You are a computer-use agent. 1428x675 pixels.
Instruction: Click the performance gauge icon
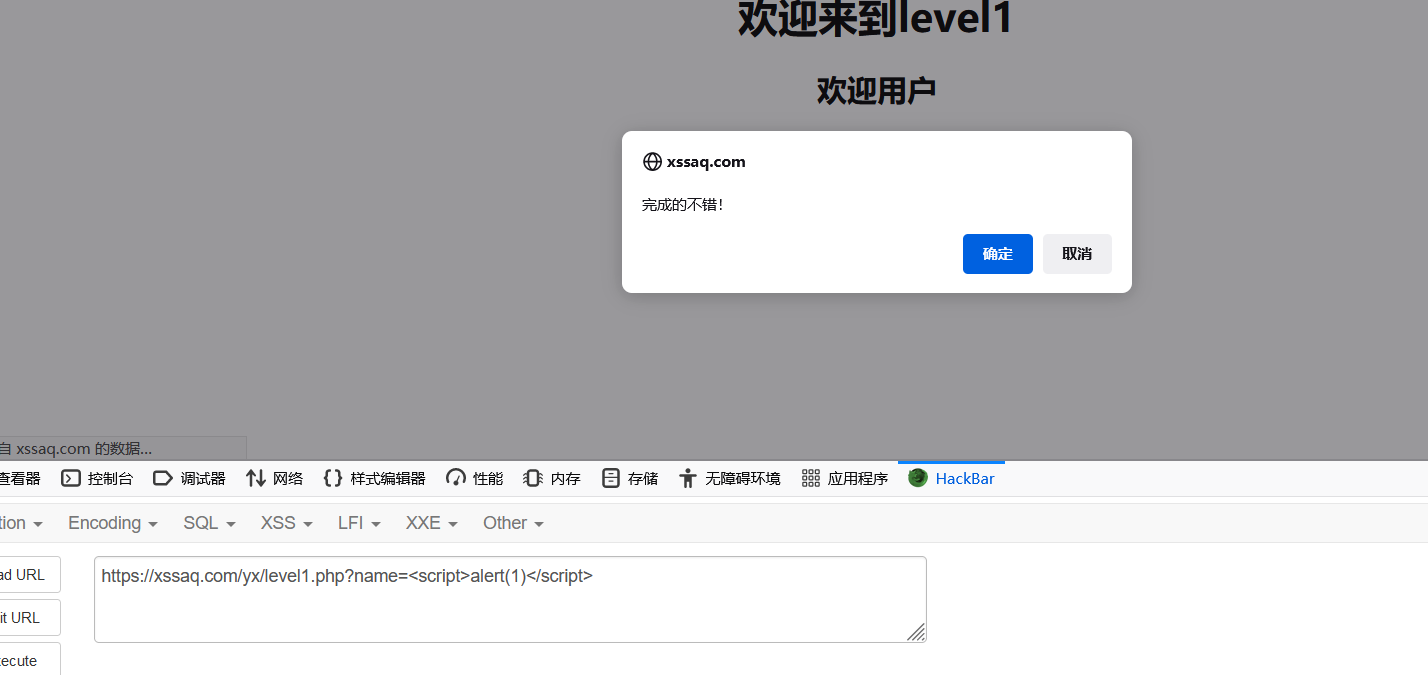pos(456,478)
